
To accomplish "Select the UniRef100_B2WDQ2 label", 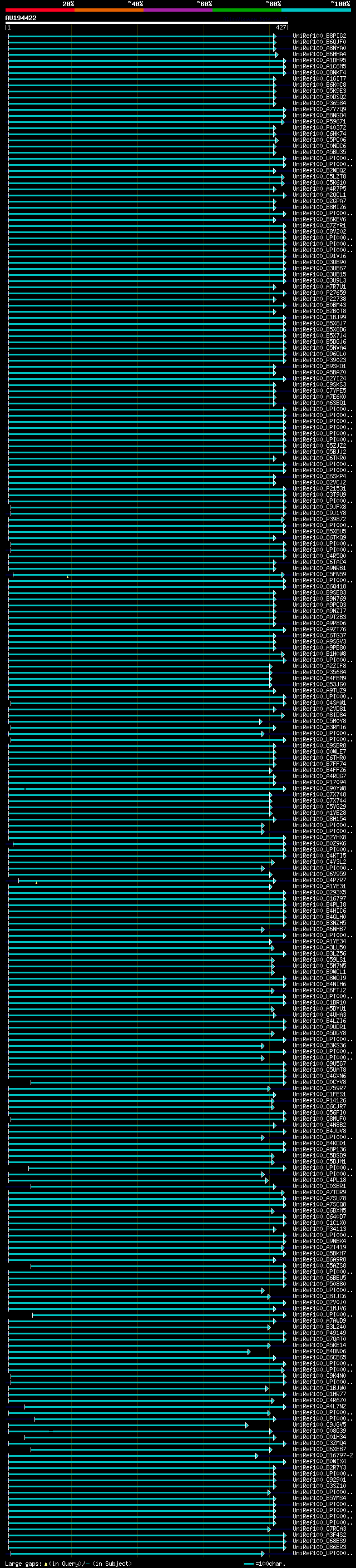I will (x=319, y=170).
